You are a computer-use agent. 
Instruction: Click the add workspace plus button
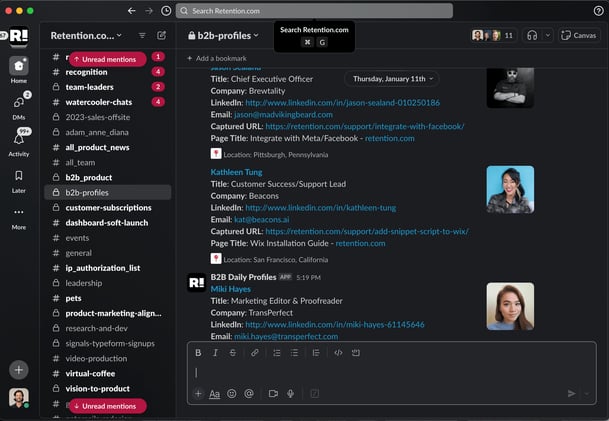(x=19, y=370)
